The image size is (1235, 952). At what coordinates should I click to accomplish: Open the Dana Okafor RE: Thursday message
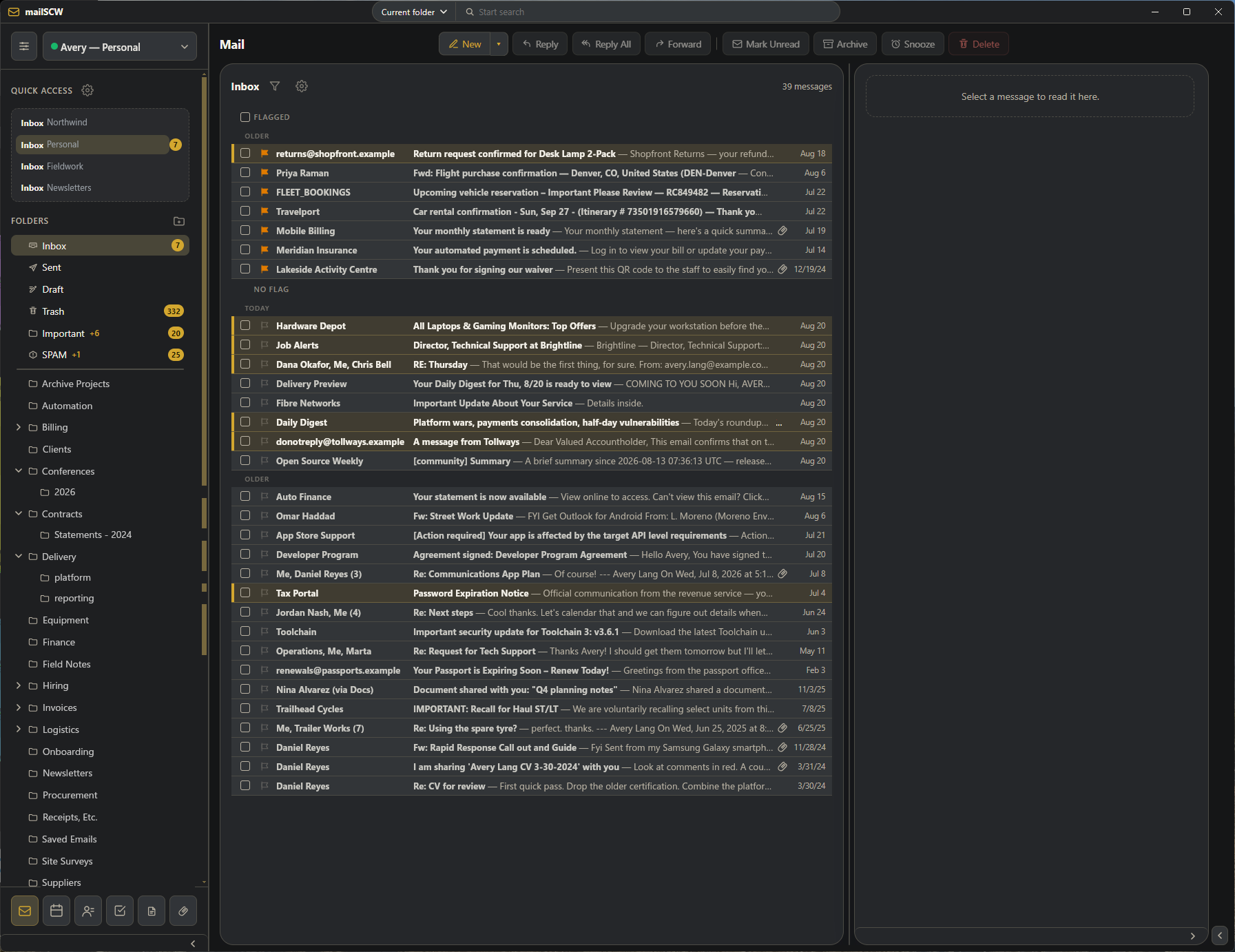(x=532, y=364)
